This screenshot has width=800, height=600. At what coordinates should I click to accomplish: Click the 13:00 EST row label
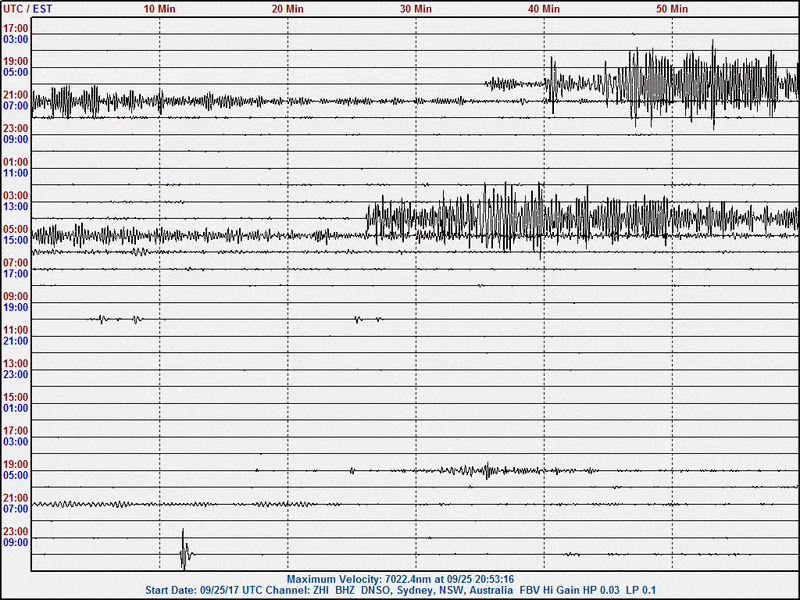tap(16, 207)
